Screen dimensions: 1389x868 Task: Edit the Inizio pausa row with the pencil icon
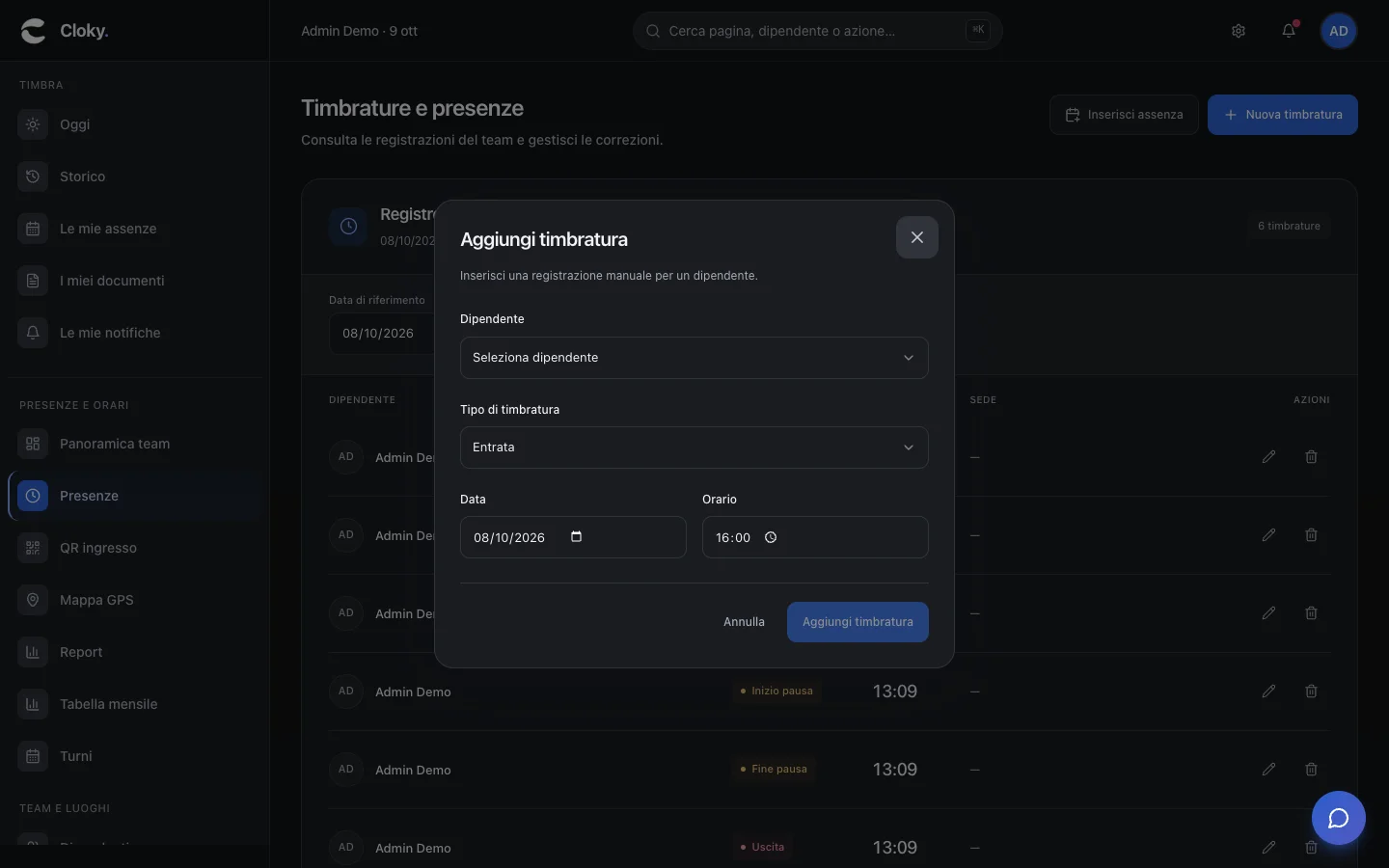[1268, 692]
